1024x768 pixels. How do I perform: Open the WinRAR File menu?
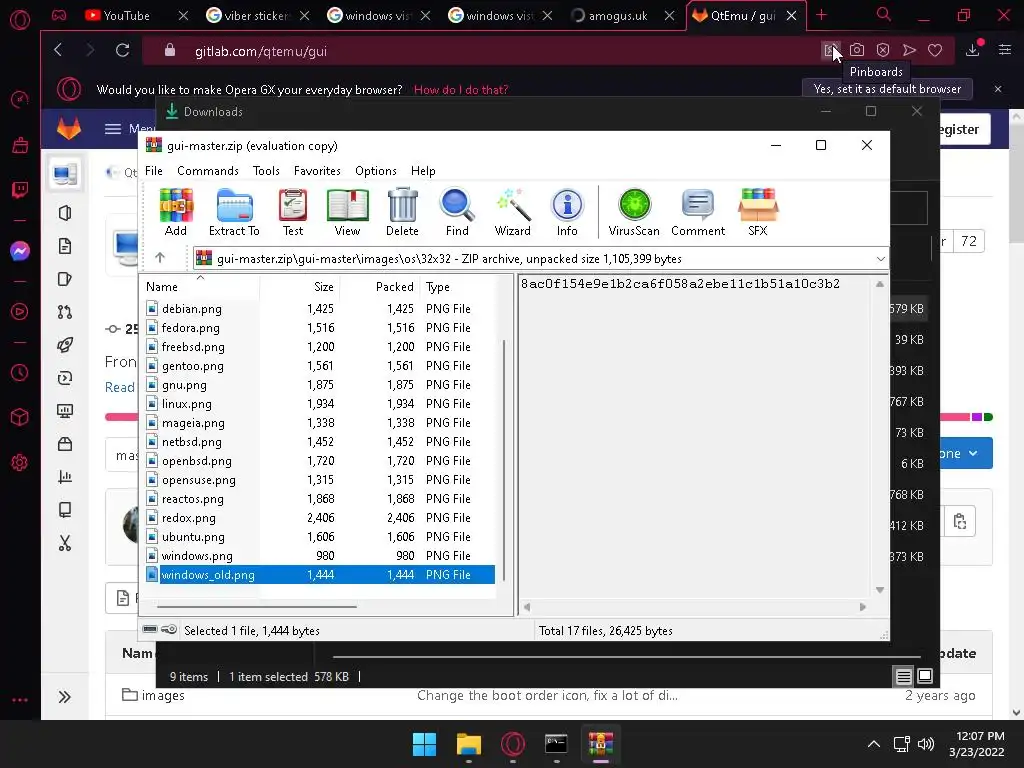(x=154, y=170)
